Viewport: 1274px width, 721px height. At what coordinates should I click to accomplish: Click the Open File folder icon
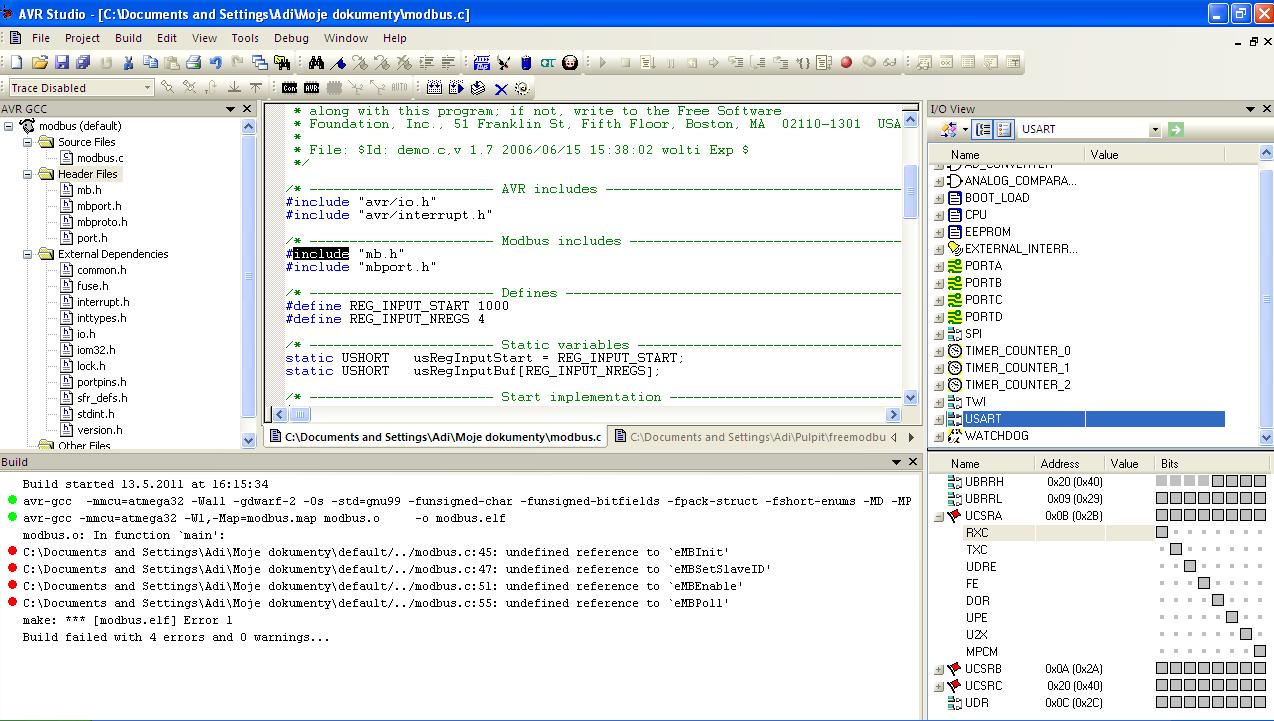(39, 62)
